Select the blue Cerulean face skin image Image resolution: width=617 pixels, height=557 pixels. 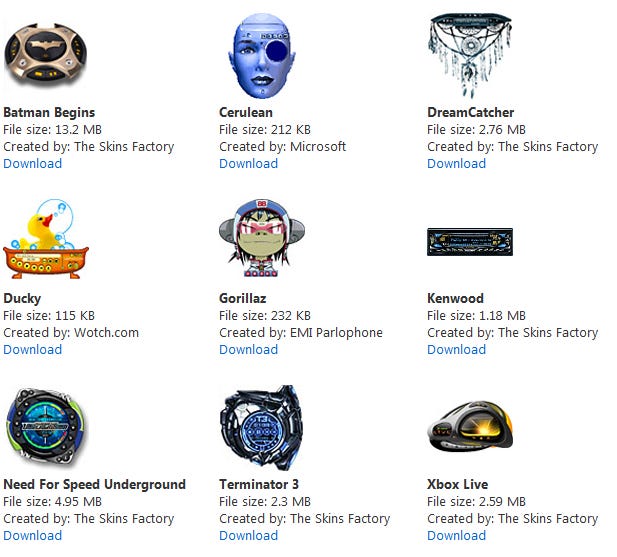pyautogui.click(x=262, y=55)
